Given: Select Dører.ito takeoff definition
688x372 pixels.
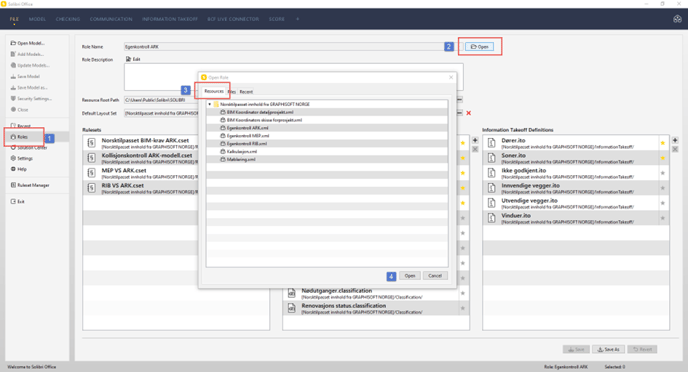Looking at the screenshot, I should tap(570, 143).
